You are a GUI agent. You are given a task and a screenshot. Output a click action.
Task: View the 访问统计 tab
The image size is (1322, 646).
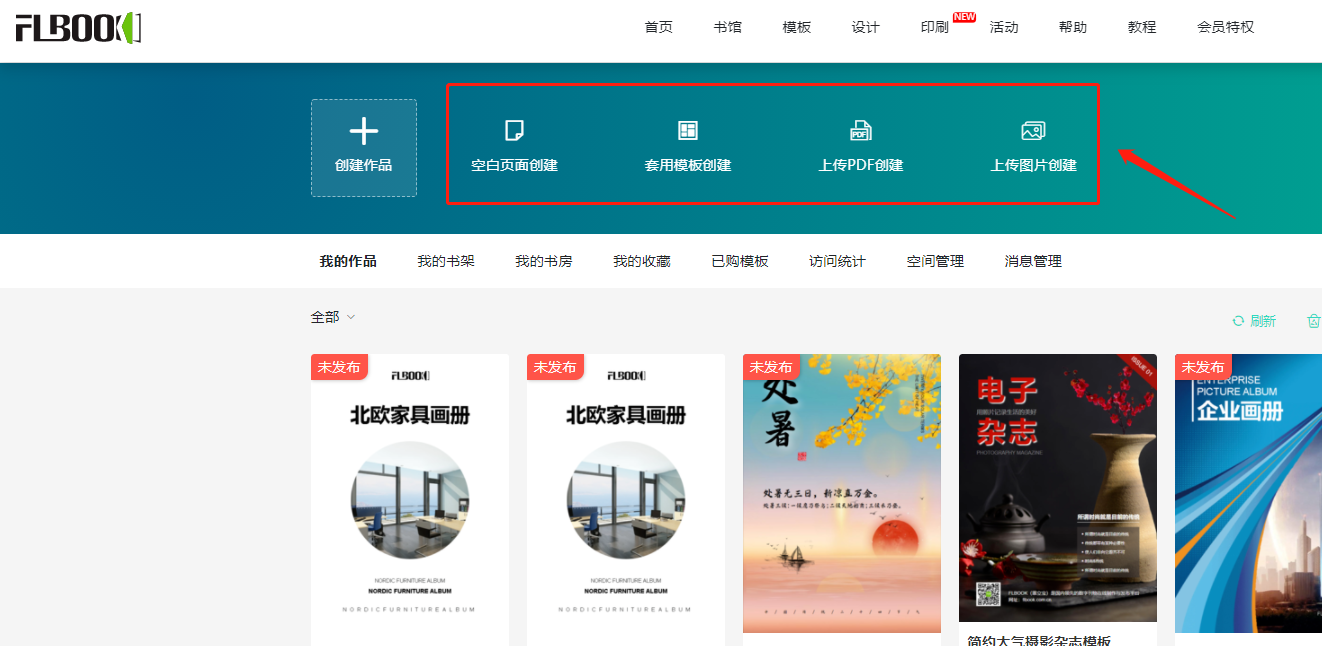point(838,261)
